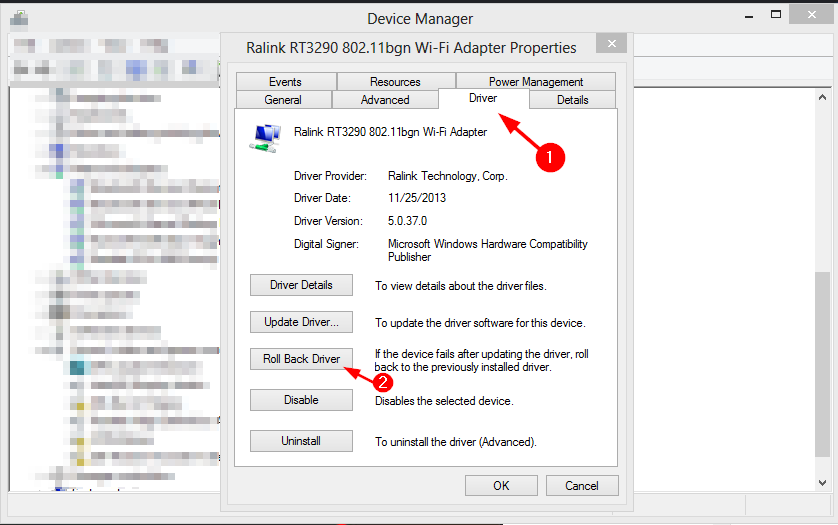
Task: Click Update Driver... button
Action: pyautogui.click(x=301, y=322)
